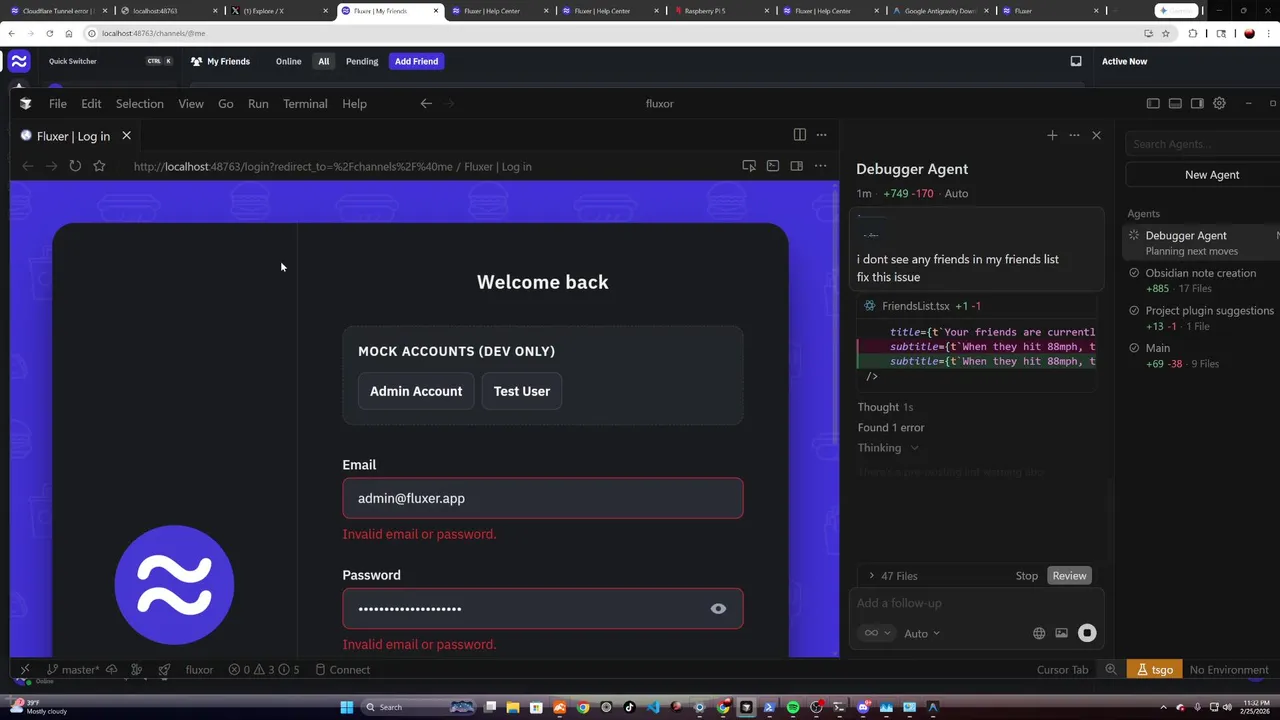Viewport: 1280px width, 720px height.
Task: Close the Fluxer Log in editor tab
Action: coord(126,135)
